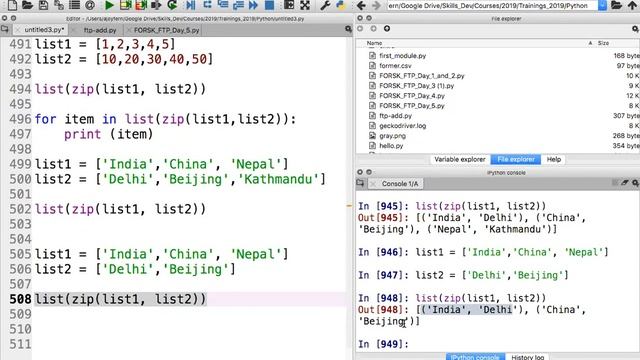The width and height of the screenshot is (640, 360).
Task: Select ftp-add.py in file explorer
Action: [395, 116]
